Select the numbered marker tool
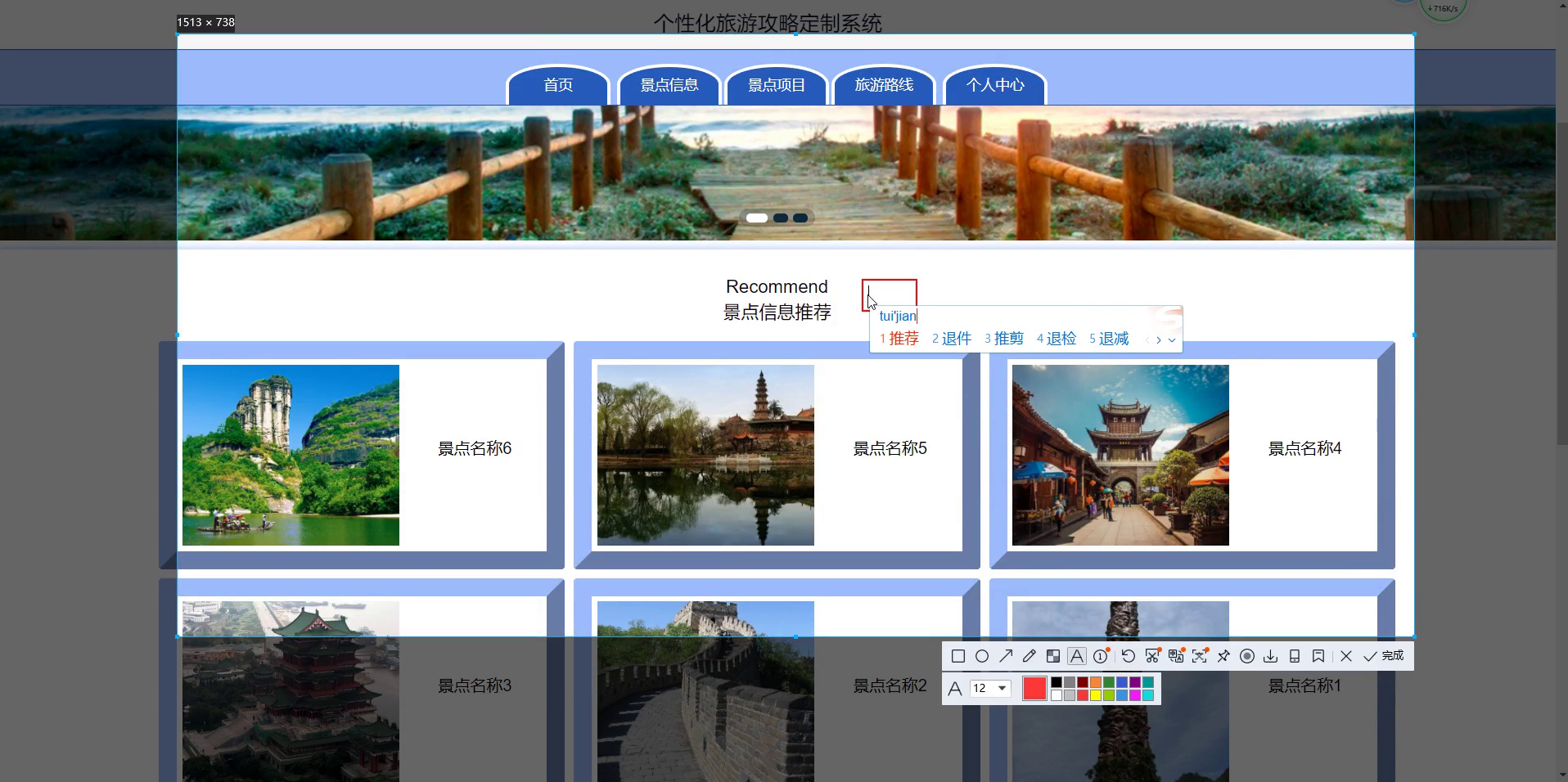The width and height of the screenshot is (1568, 782). click(x=1101, y=656)
